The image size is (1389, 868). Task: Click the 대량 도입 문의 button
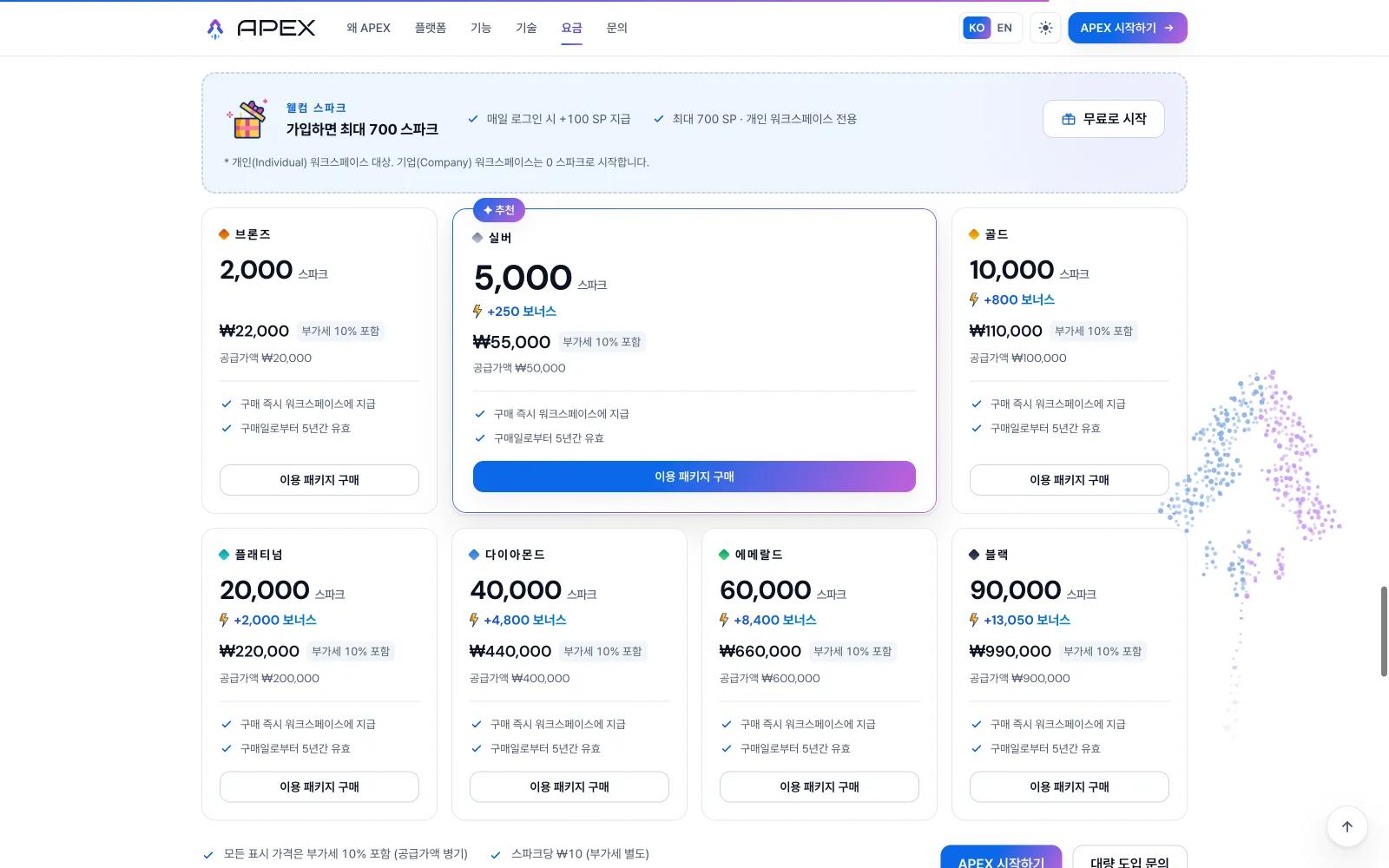point(1129,858)
